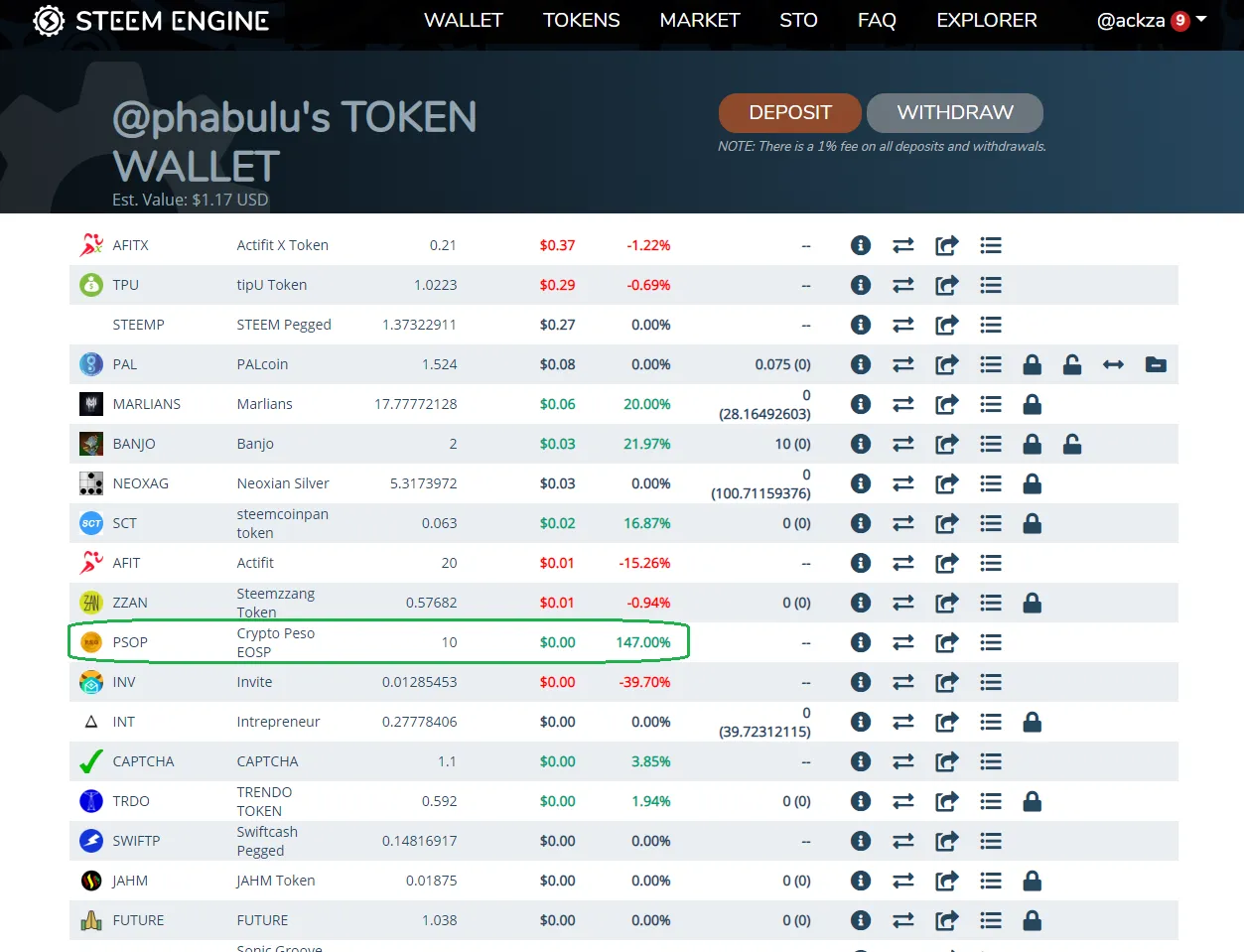The image size is (1244, 952).
Task: Click the open-lock unstake icon for BANJO
Action: 1072,444
